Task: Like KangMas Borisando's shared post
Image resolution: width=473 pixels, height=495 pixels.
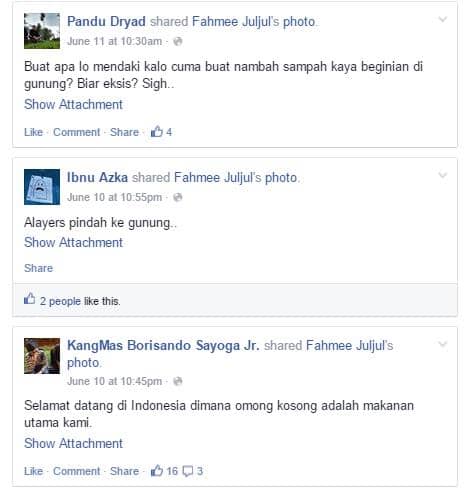Action: tap(33, 471)
